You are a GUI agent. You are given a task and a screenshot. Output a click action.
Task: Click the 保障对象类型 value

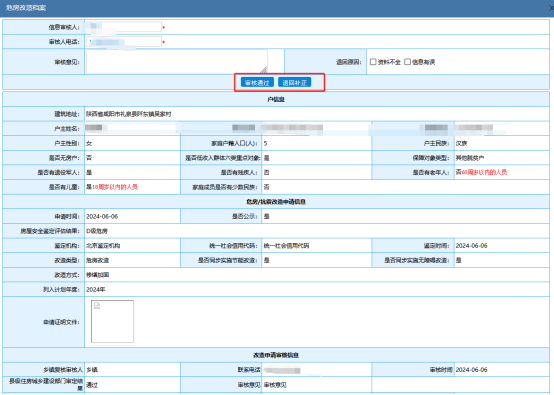click(470, 158)
